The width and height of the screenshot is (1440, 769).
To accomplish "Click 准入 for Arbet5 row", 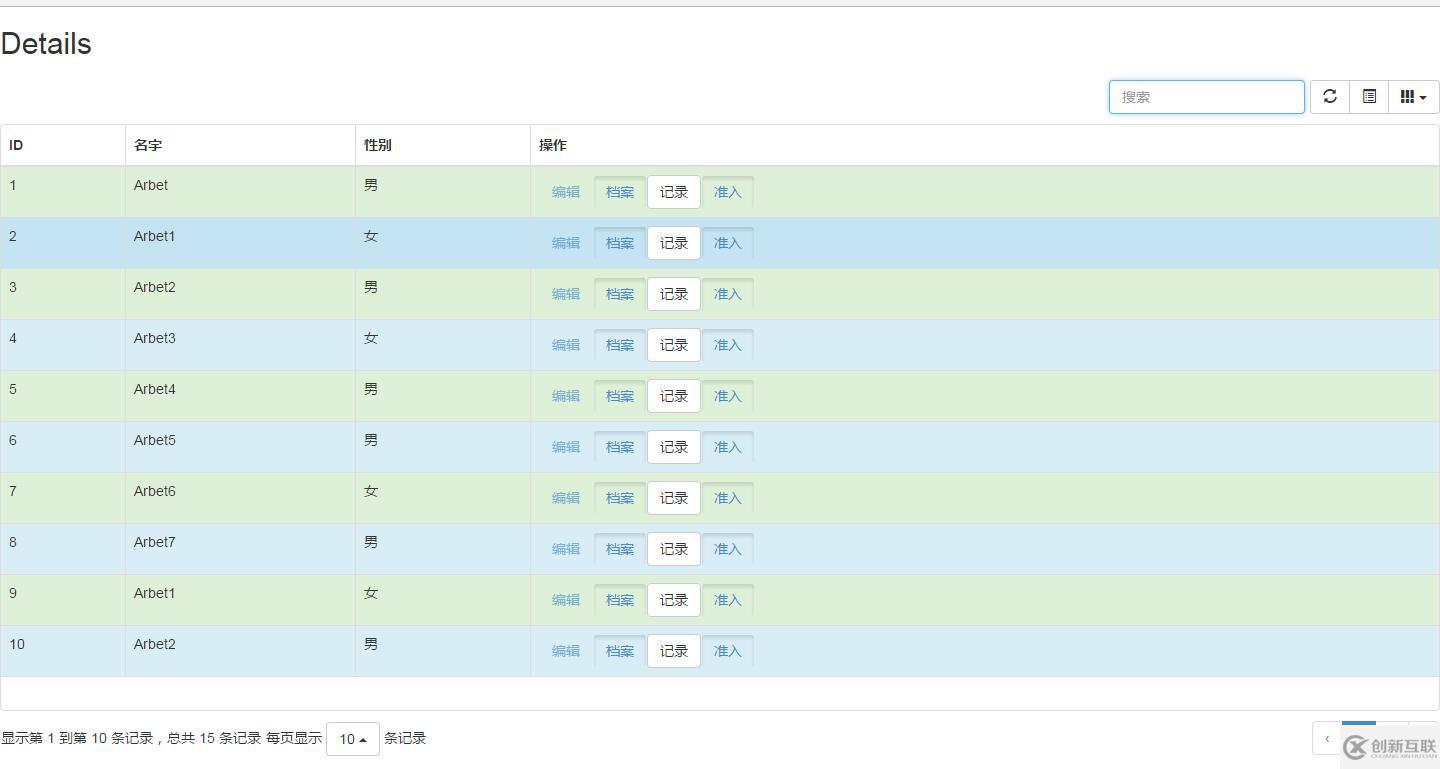I will coord(728,447).
